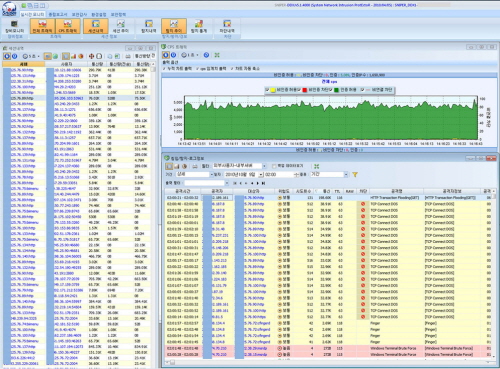
Task: Toggle red series checkbox in chart legend
Action: (x=299, y=90)
